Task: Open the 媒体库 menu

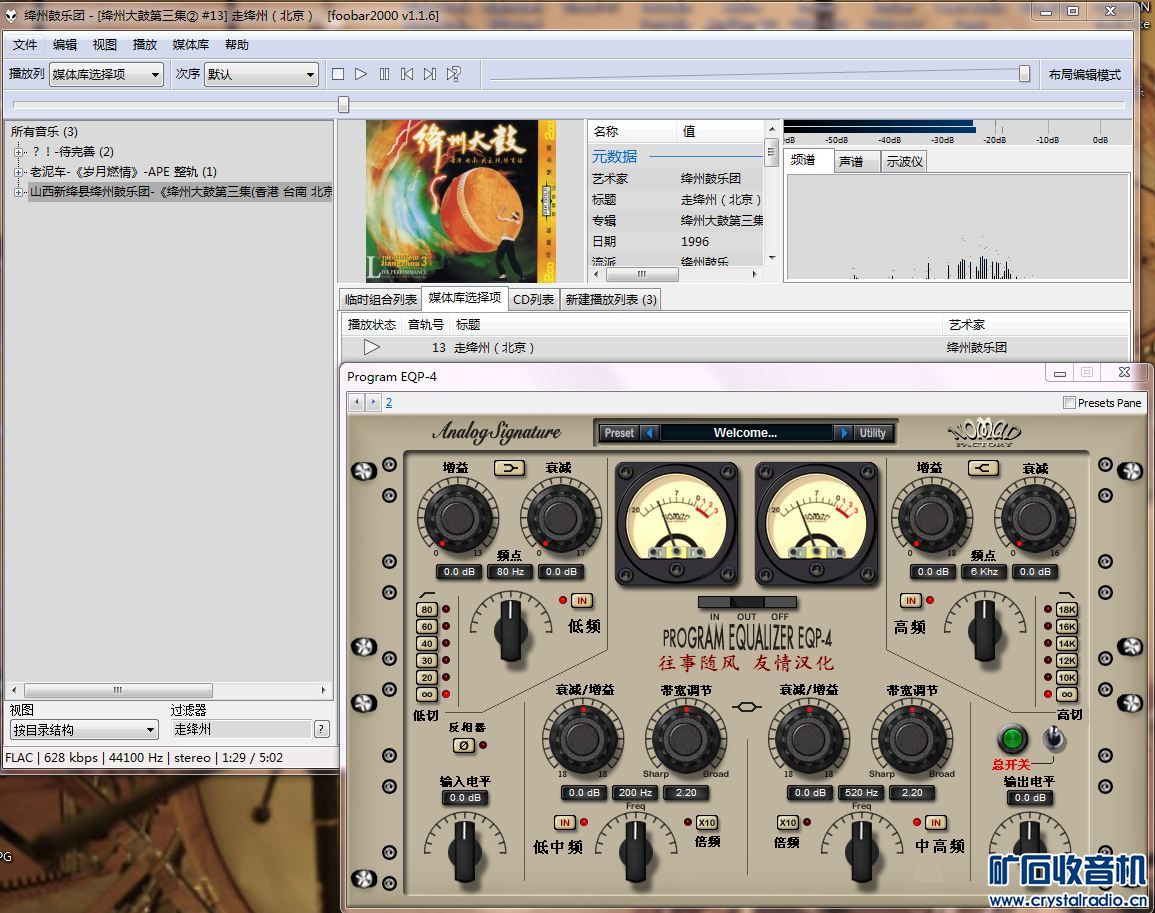Action: pyautogui.click(x=190, y=45)
